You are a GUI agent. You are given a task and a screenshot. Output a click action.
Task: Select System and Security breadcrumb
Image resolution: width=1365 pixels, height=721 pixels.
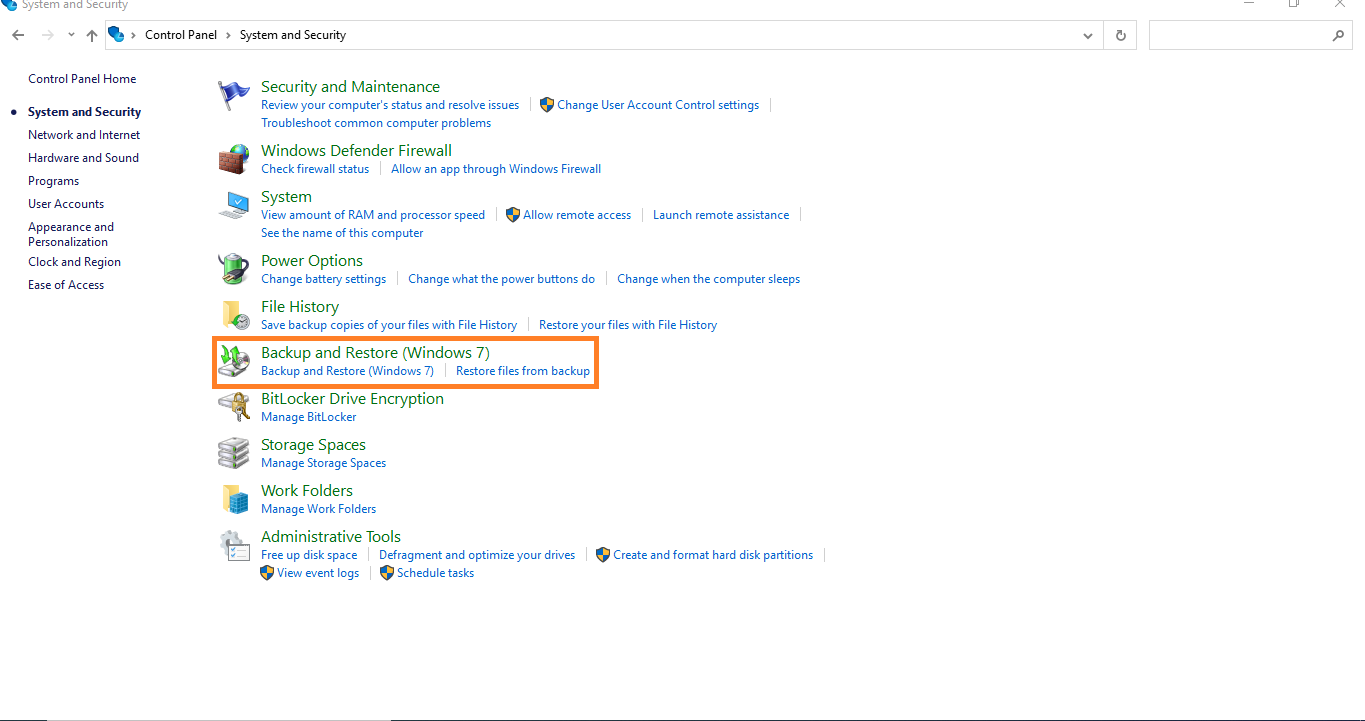293,35
